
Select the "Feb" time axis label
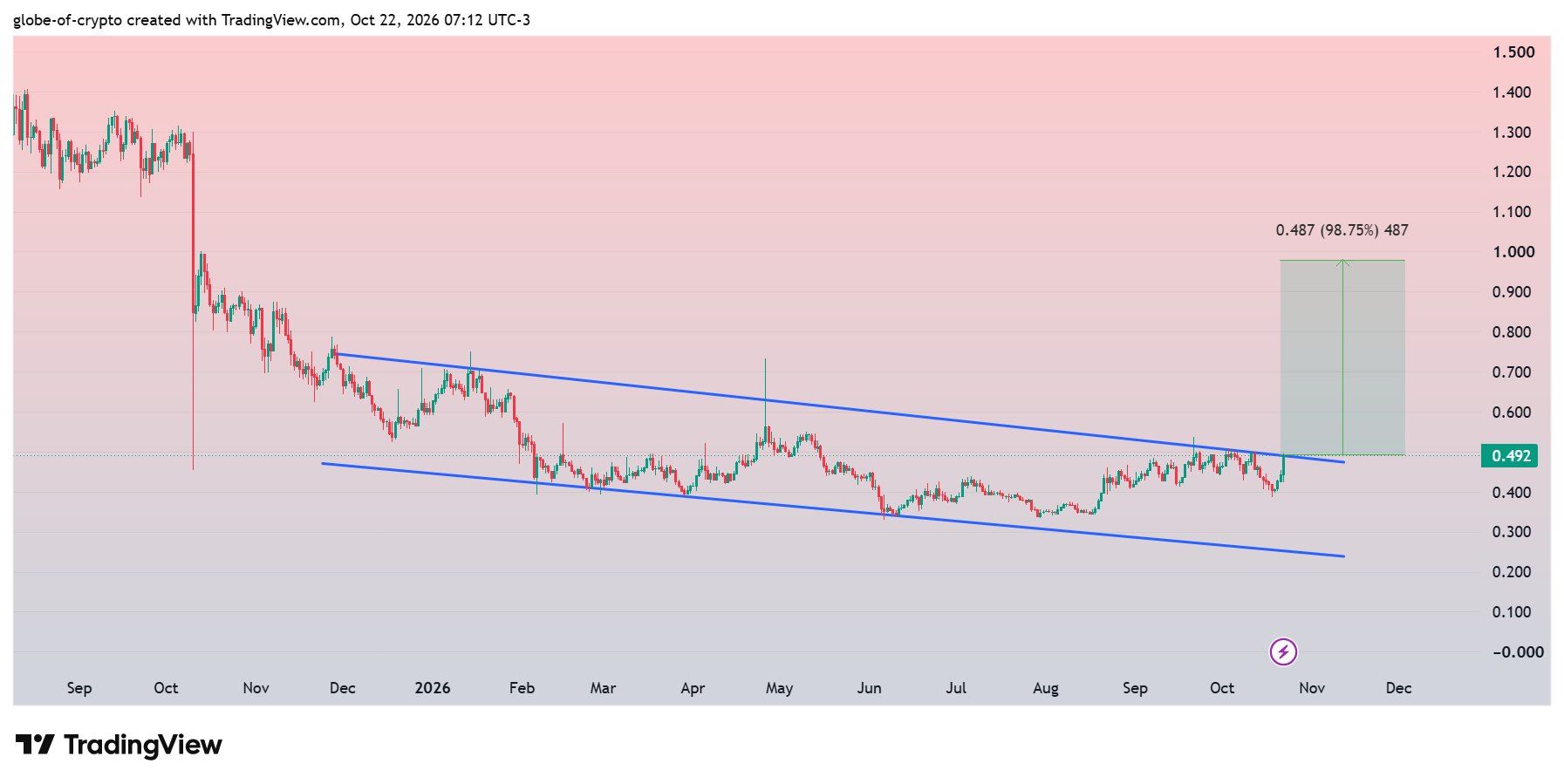[x=522, y=688]
